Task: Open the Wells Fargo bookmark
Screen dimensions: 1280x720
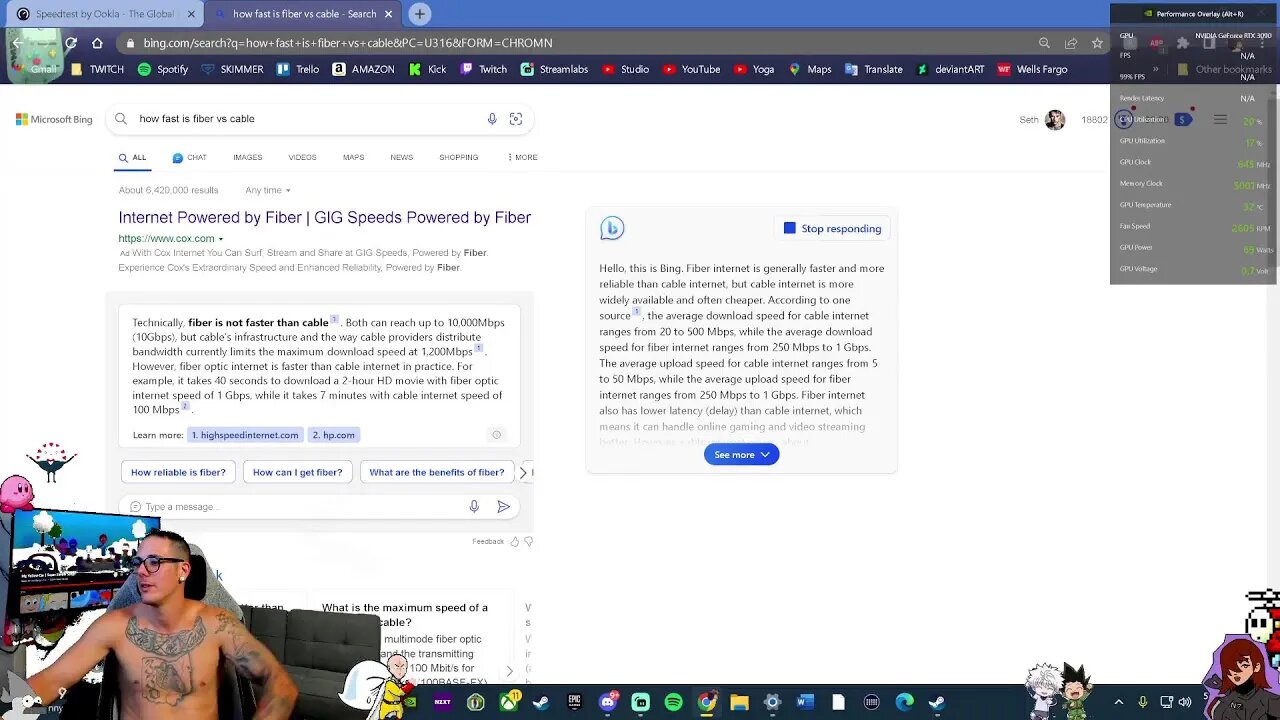Action: (x=1032, y=70)
